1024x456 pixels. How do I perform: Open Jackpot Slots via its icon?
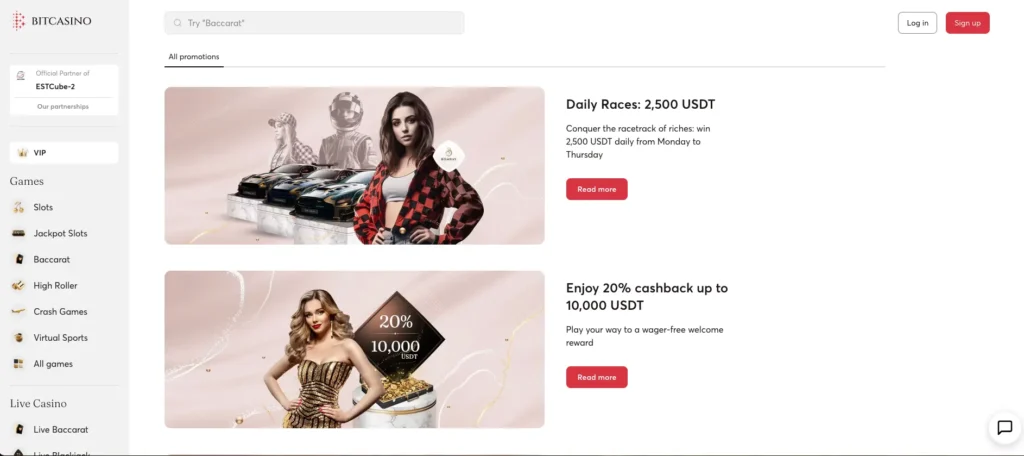pos(19,233)
